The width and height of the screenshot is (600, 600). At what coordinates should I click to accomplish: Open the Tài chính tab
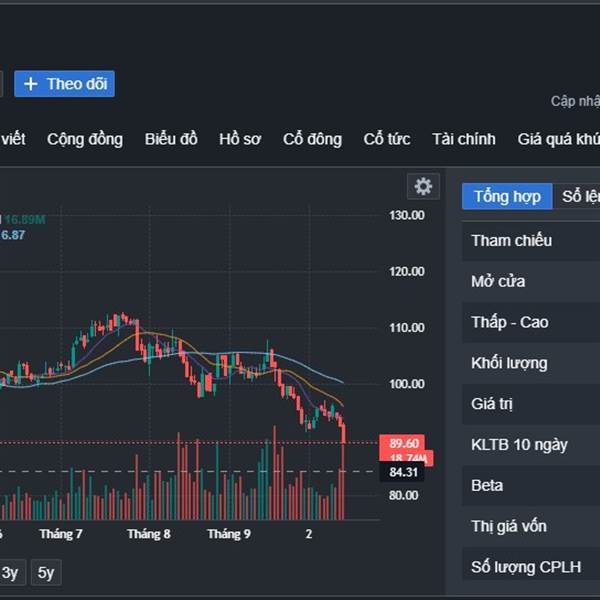click(x=463, y=139)
